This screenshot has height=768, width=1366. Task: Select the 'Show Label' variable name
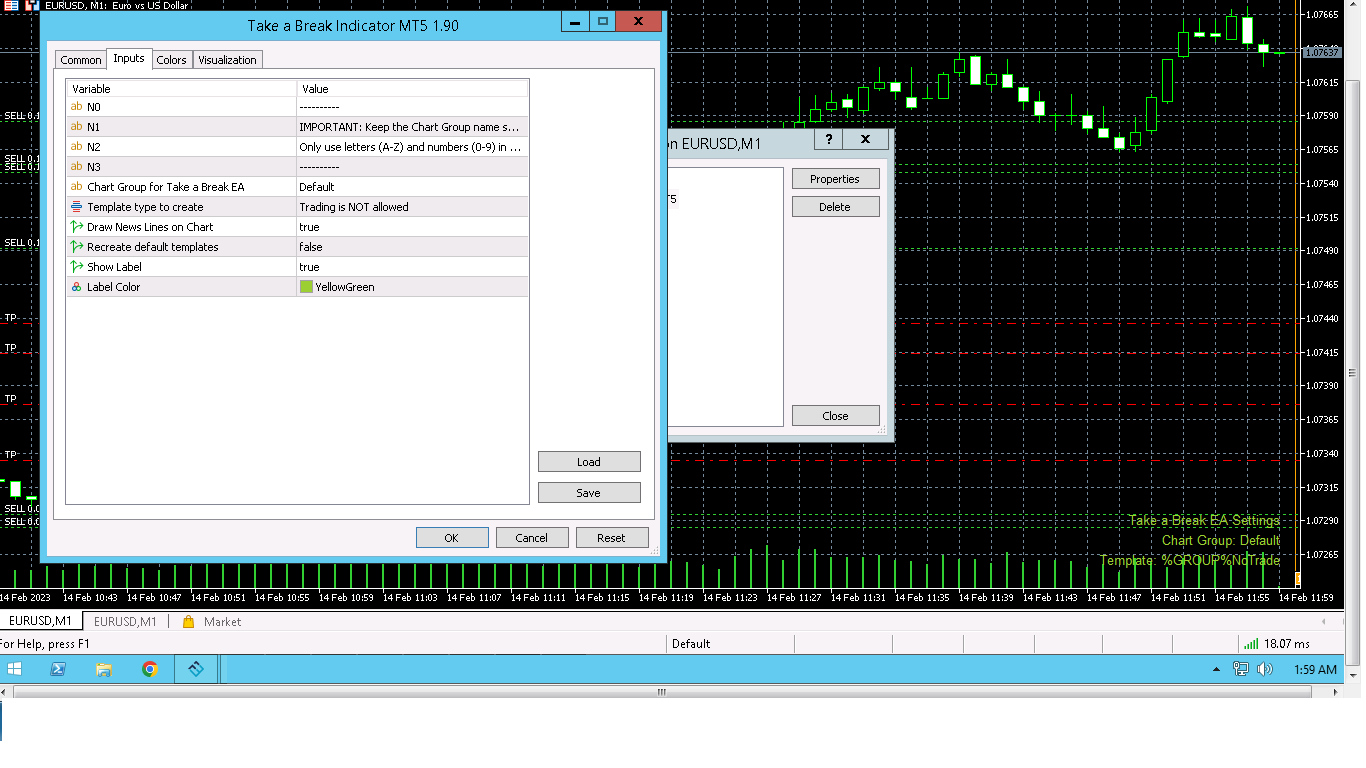pyautogui.click(x=114, y=267)
